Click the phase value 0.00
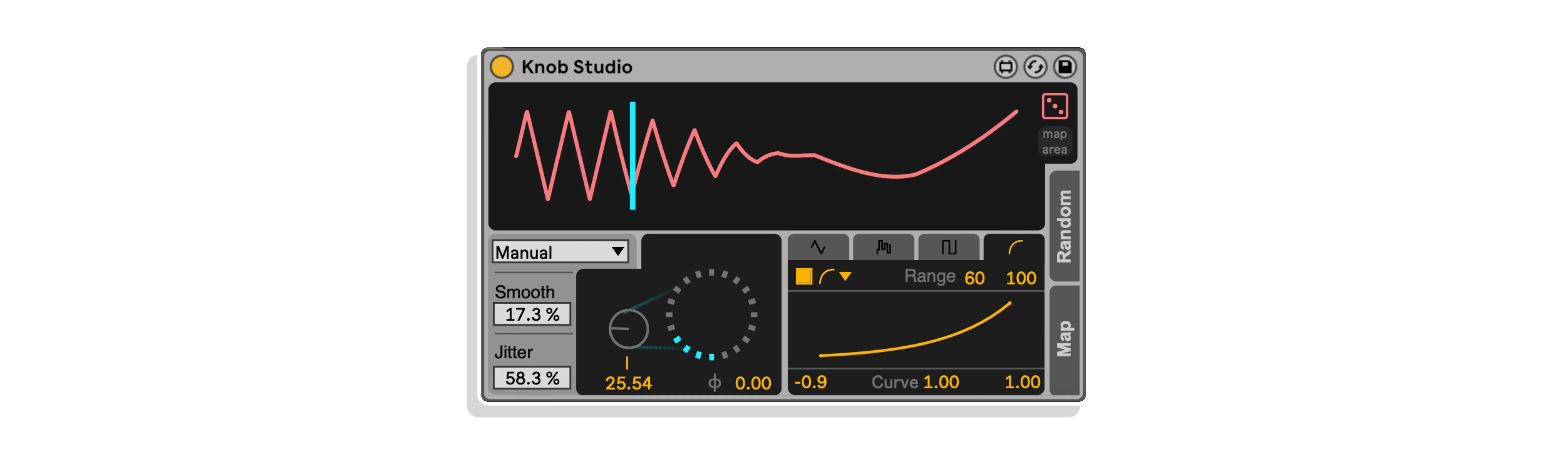Screen dimensions: 1568x449 (x=753, y=383)
